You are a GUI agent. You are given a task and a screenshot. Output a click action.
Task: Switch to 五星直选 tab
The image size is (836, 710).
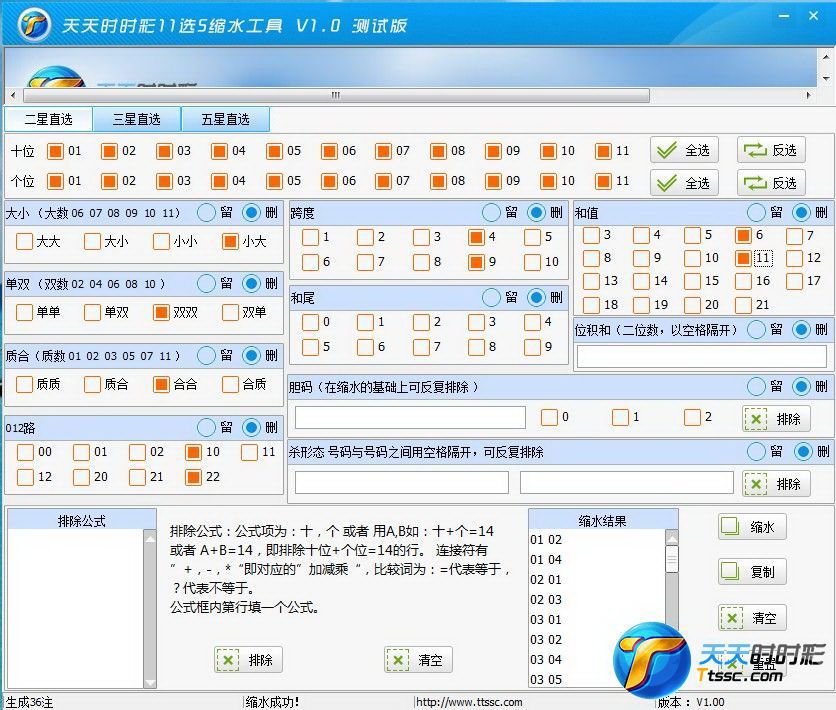226,119
